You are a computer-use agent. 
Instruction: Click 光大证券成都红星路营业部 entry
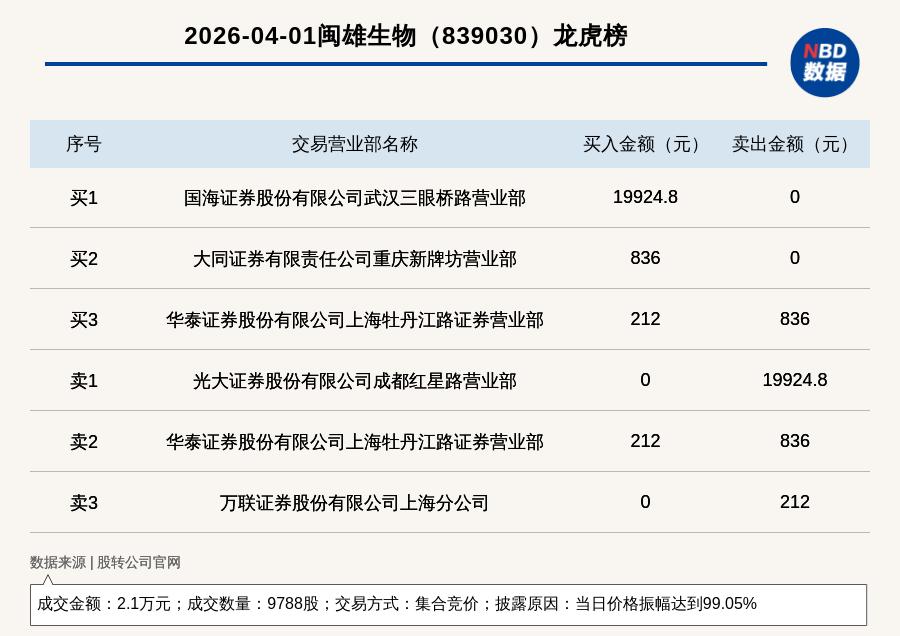pos(354,381)
